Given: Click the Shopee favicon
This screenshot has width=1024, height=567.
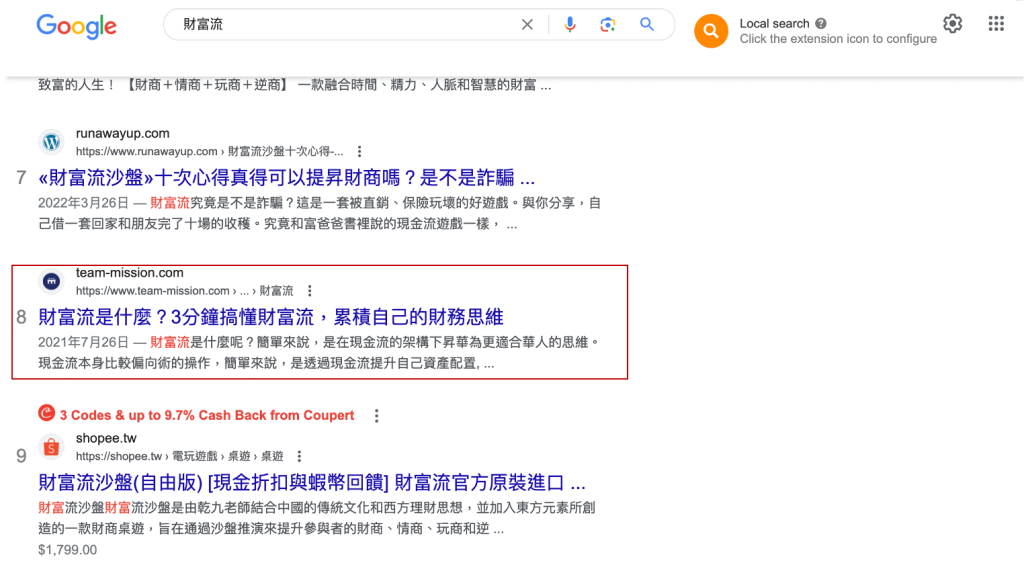Looking at the screenshot, I should tap(52, 447).
